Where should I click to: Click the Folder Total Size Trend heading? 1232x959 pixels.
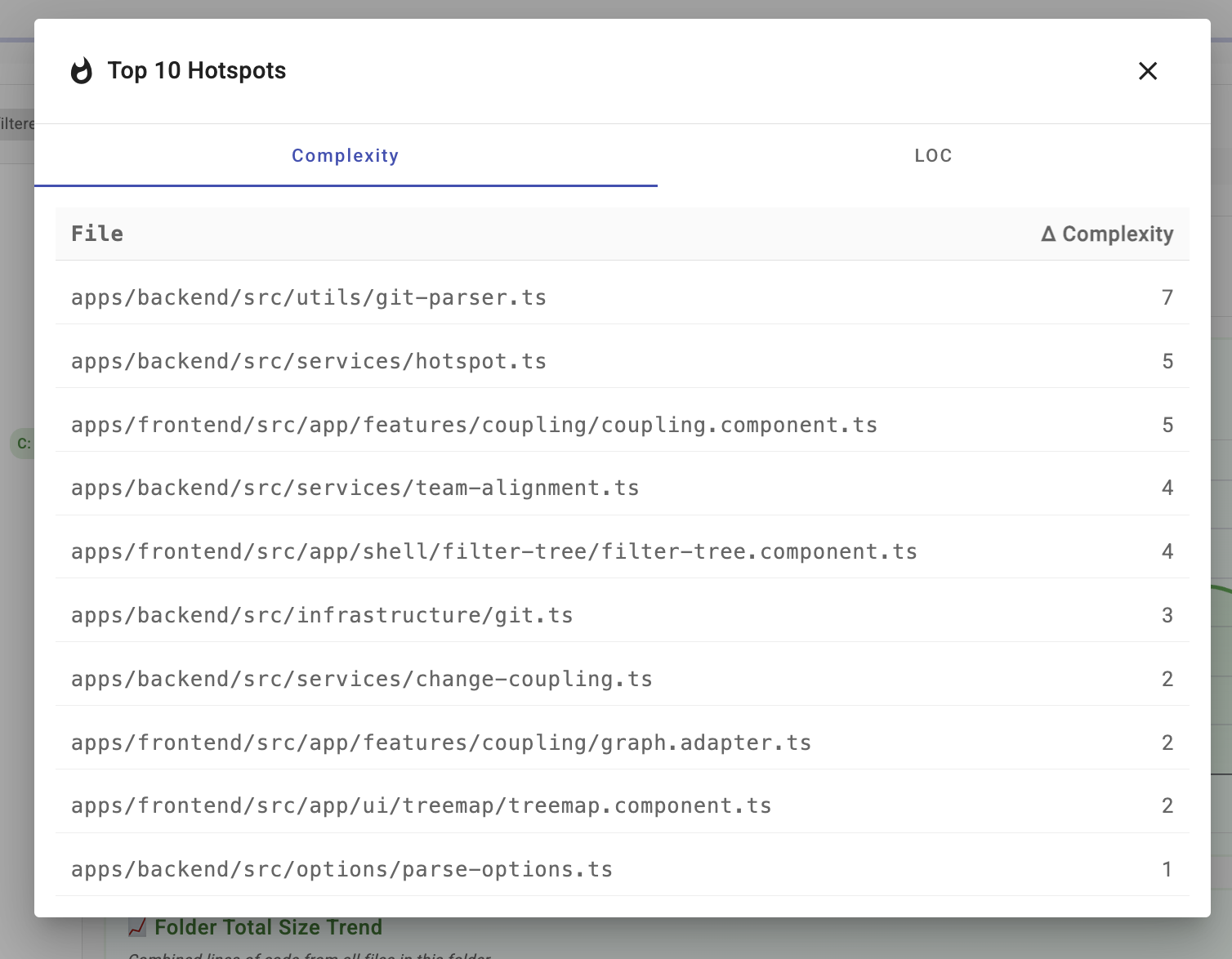tap(268, 927)
